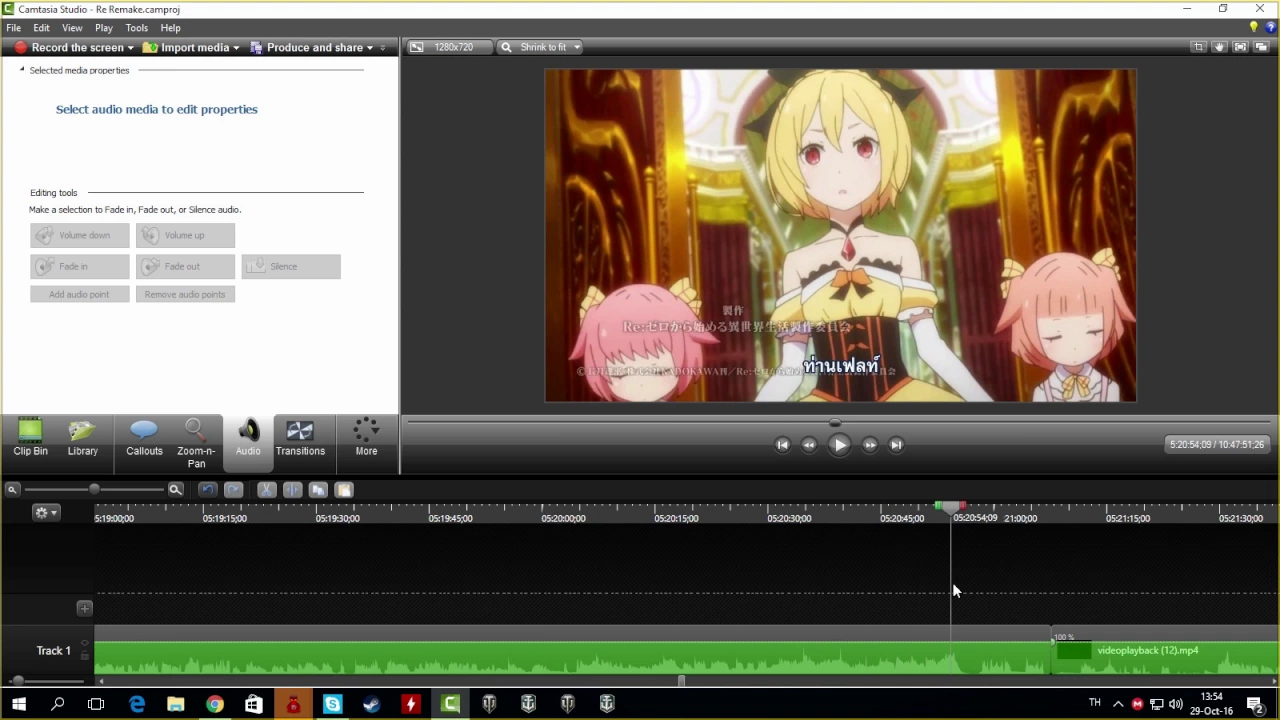Cut the timeline selection scissors icon
The height and width of the screenshot is (720, 1280).
click(267, 490)
